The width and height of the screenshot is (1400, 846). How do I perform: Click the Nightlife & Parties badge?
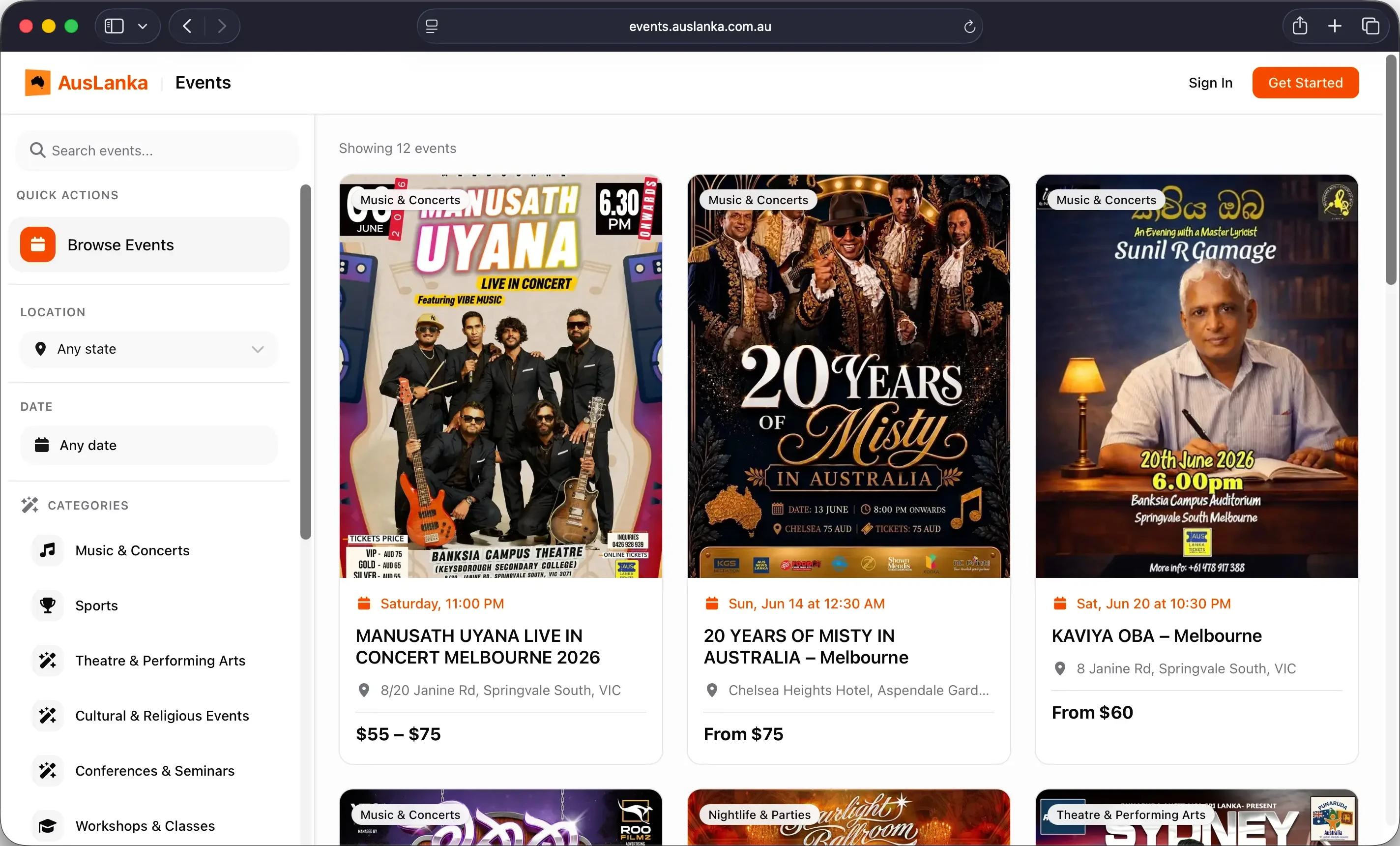pyautogui.click(x=759, y=814)
